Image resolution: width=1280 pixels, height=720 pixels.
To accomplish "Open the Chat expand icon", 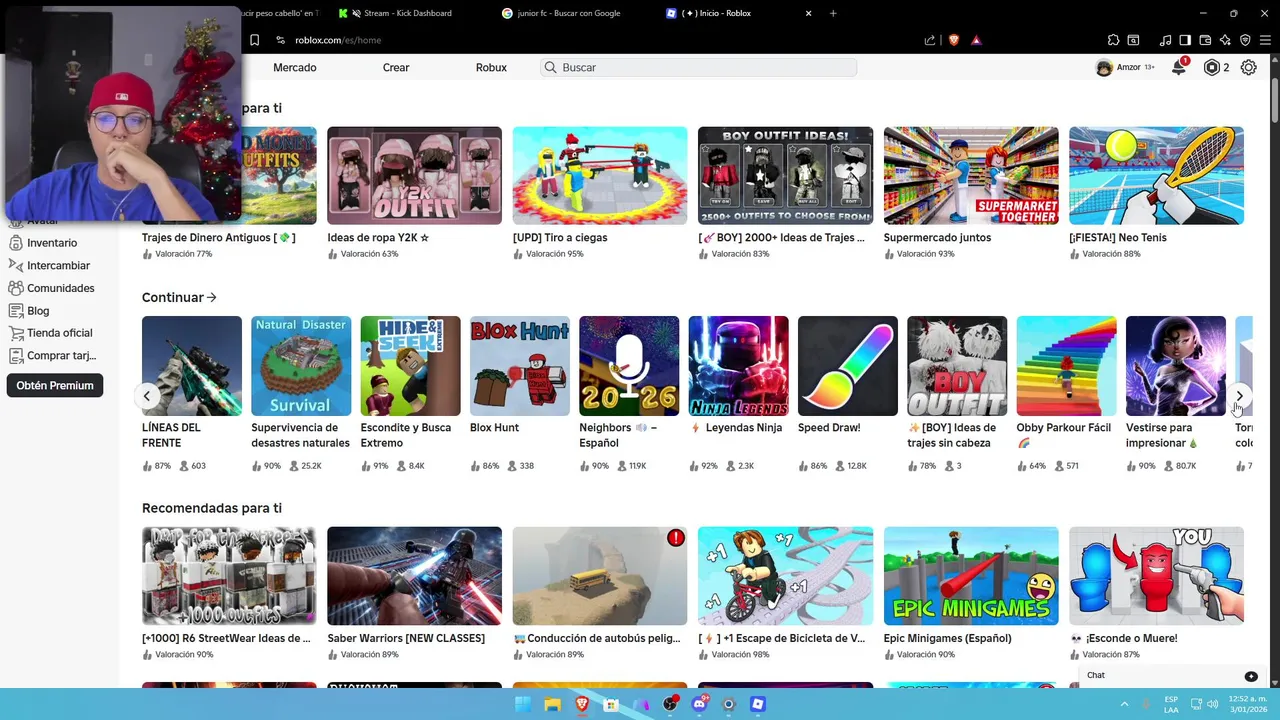I will pos(1251,676).
